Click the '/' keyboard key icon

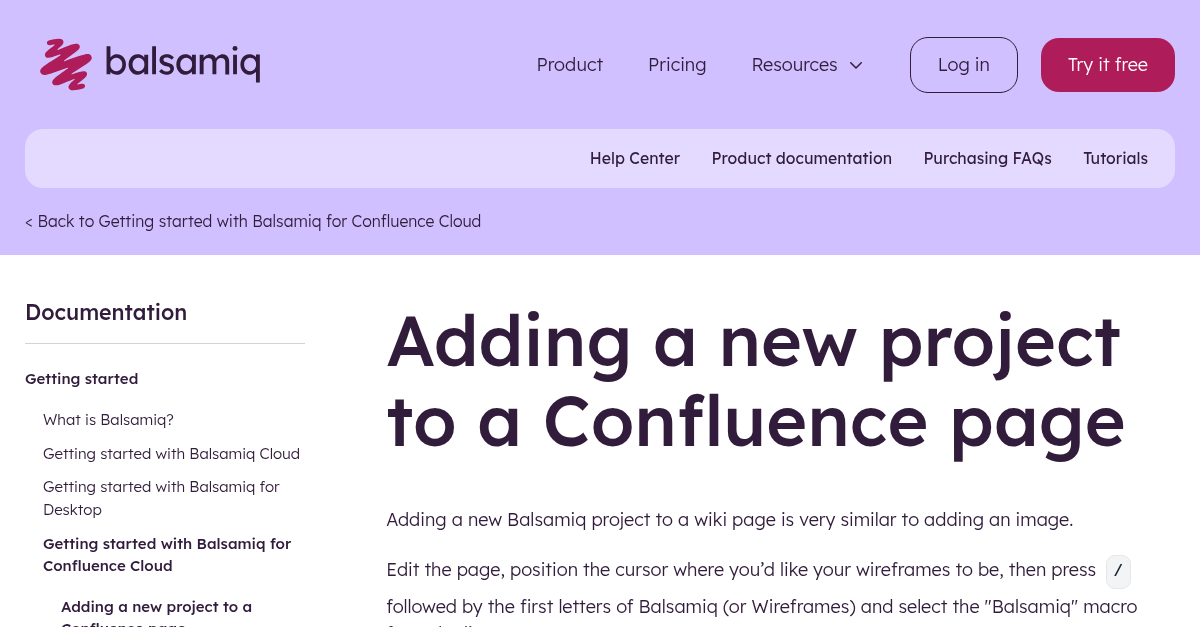[1118, 571]
